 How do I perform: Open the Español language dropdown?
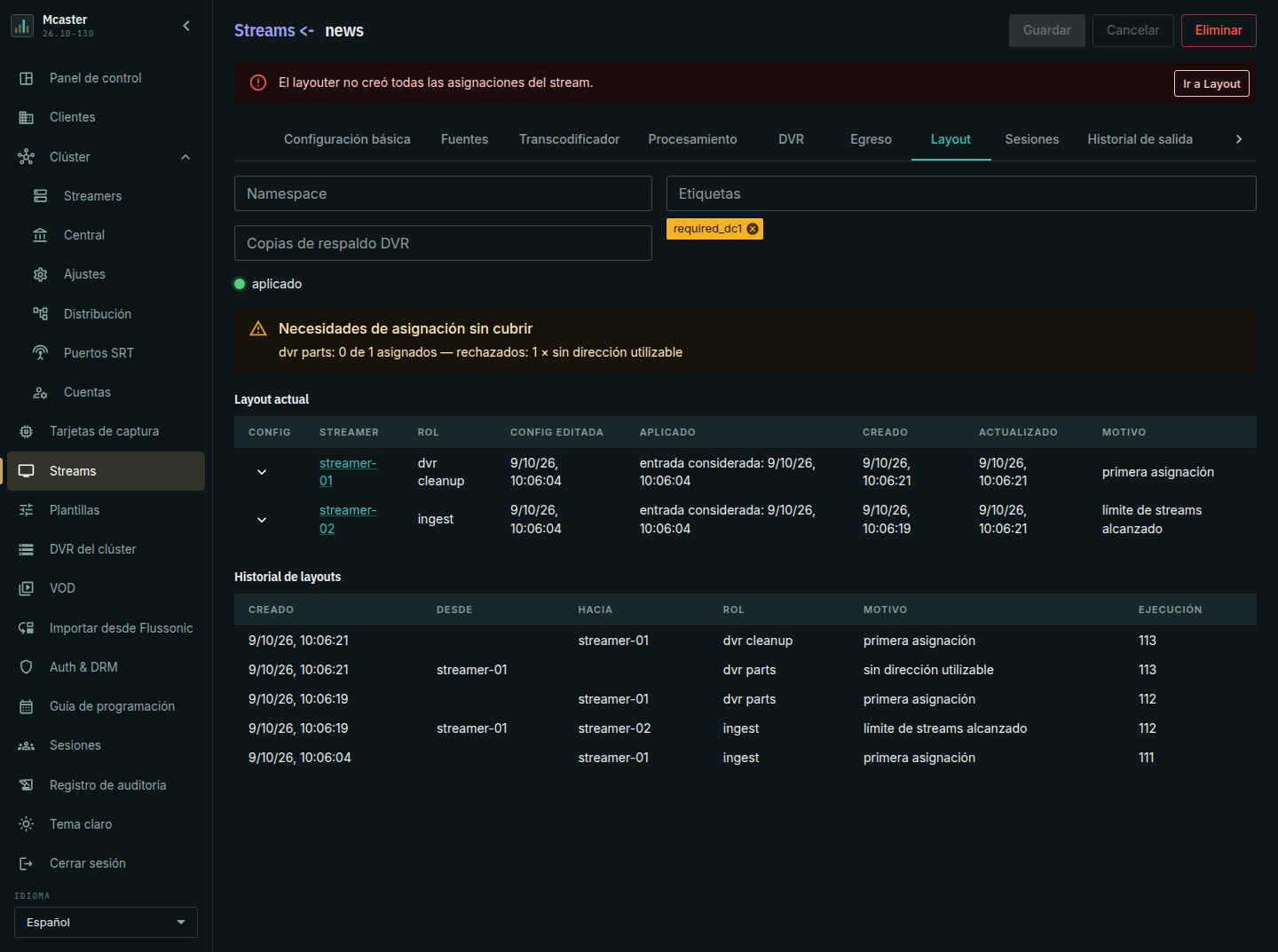(x=106, y=923)
